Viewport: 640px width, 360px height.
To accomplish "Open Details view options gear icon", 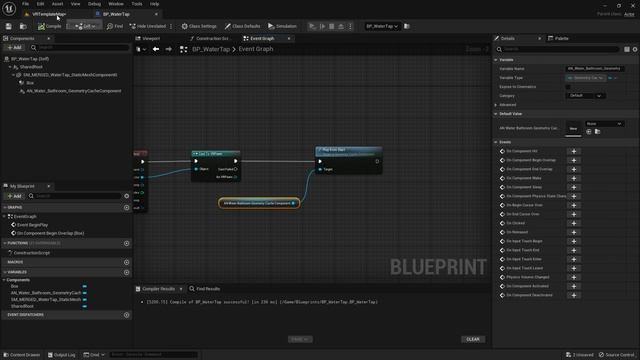I will point(635,49).
